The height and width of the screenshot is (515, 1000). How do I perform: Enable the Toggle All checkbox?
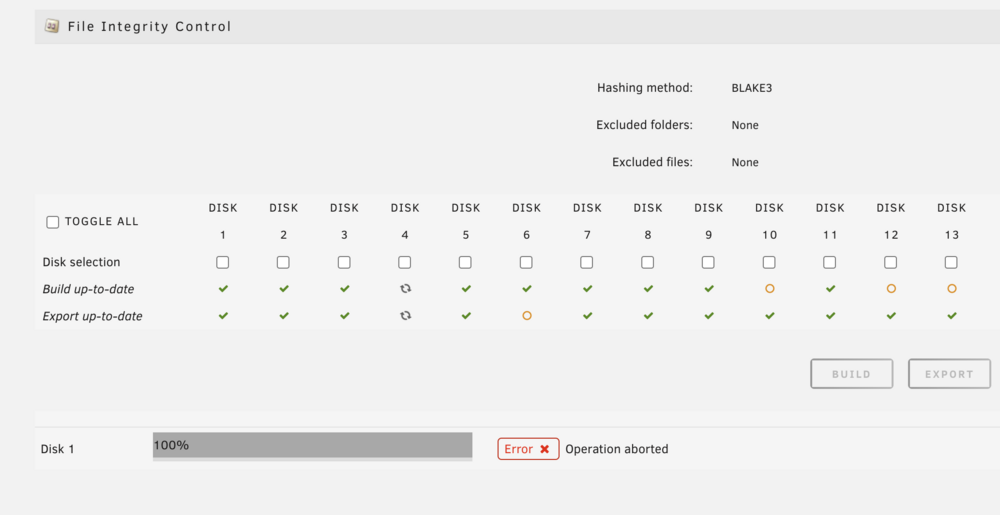53,222
